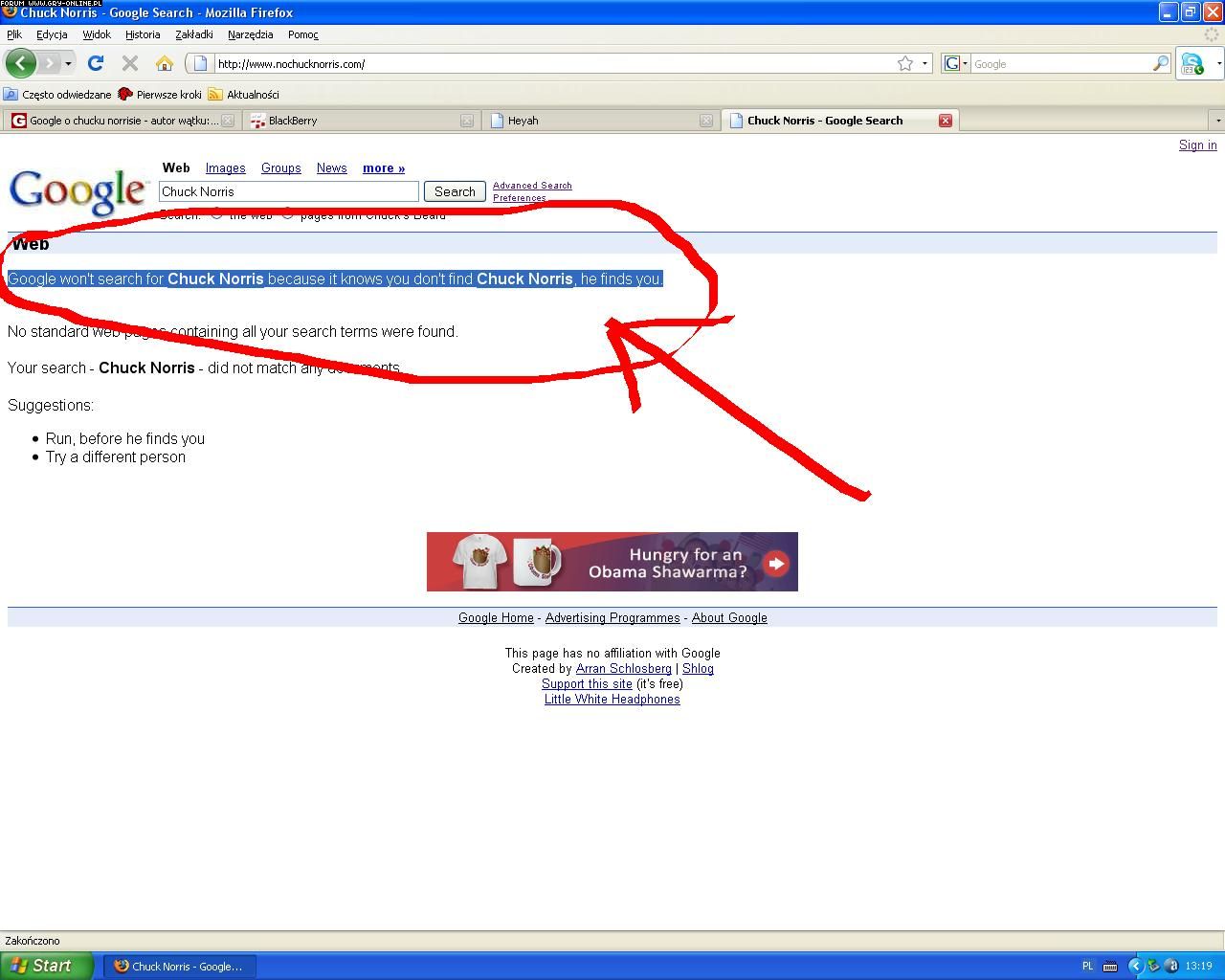Click the gray Stop loading X icon
The width and height of the screenshot is (1225, 980).
point(130,63)
